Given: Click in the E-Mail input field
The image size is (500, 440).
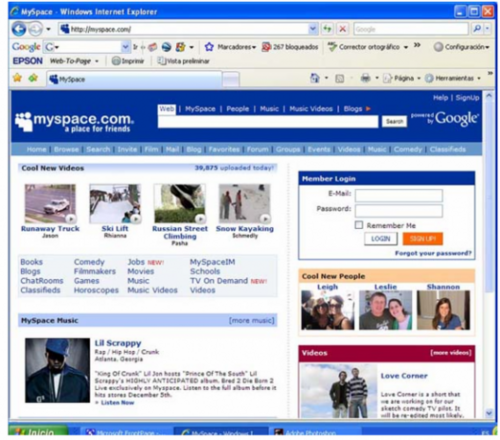Looking at the screenshot, I should click(399, 195).
